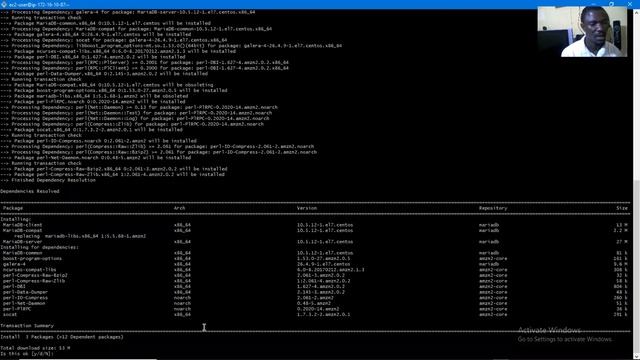Click 'perl-Compress-Raw-Zlib' in the package table
This screenshot has height=360, width=640.
[x=34, y=281]
